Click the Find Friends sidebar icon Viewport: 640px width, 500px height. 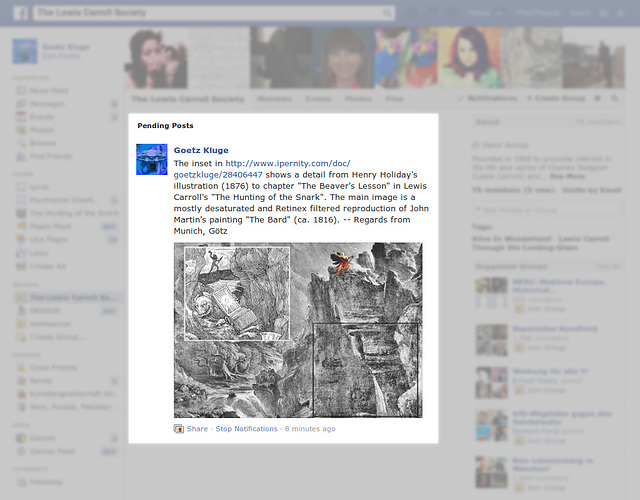(x=21, y=156)
